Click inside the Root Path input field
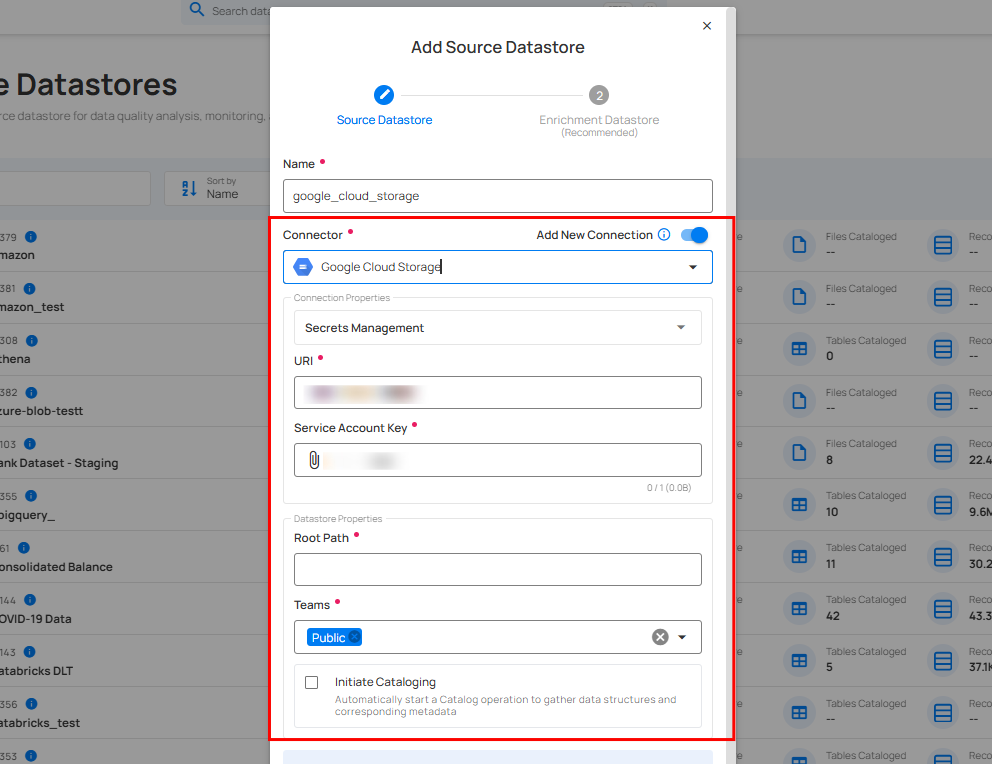This screenshot has height=764, width=992. [x=497, y=569]
